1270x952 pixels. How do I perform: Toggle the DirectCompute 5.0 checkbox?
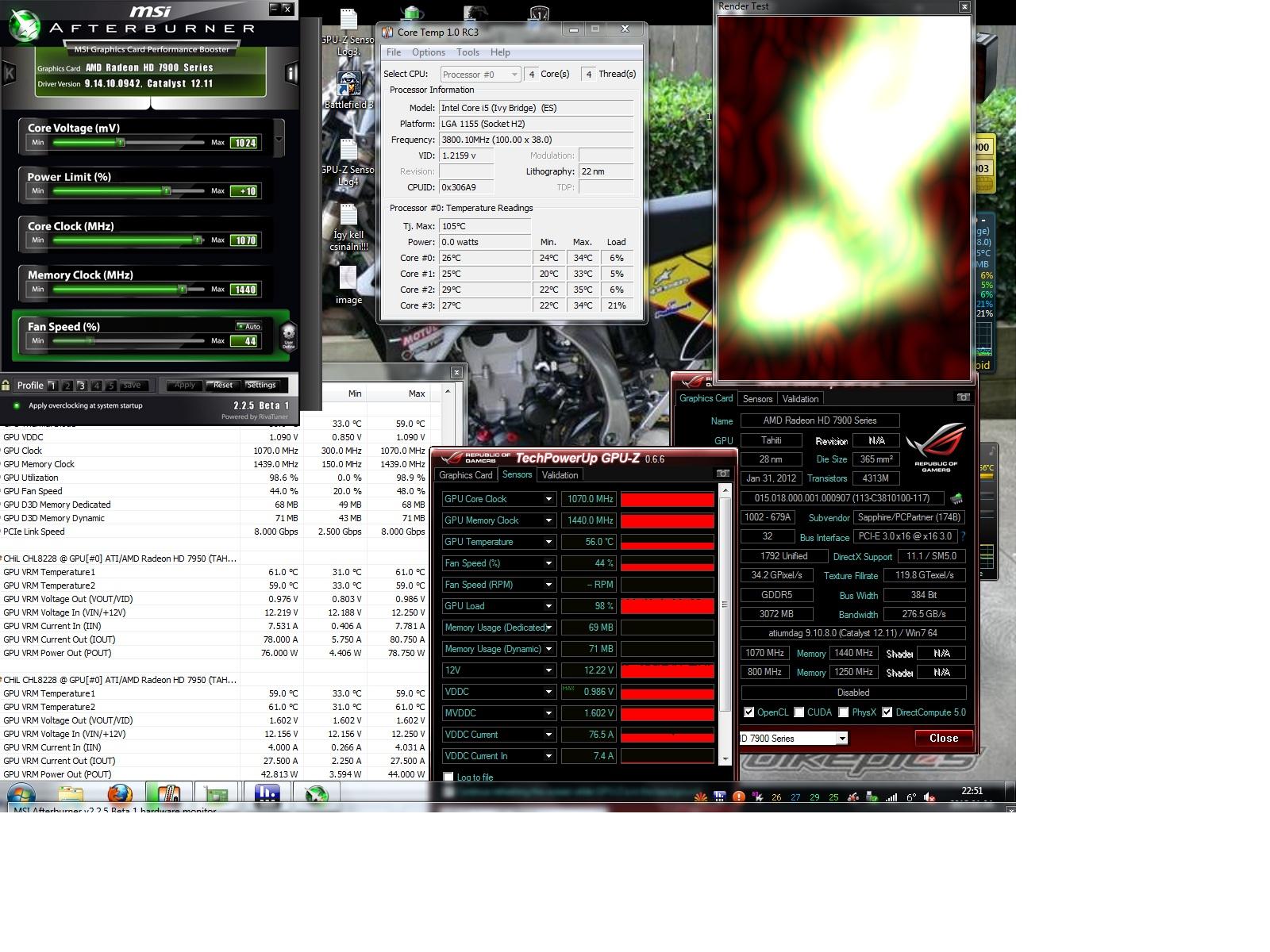pyautogui.click(x=887, y=712)
